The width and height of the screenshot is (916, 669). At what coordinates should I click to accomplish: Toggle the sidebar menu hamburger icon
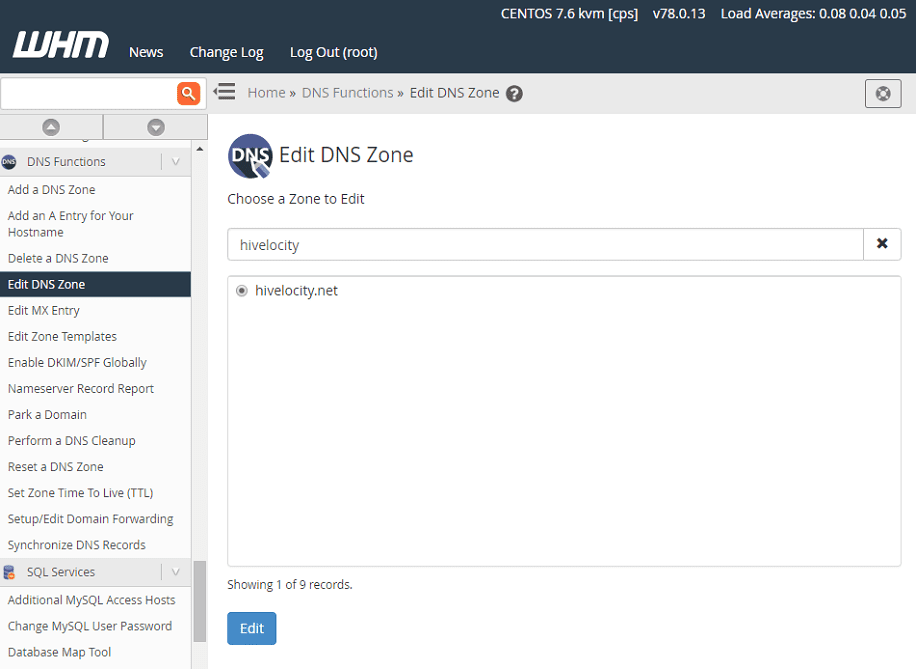click(225, 92)
